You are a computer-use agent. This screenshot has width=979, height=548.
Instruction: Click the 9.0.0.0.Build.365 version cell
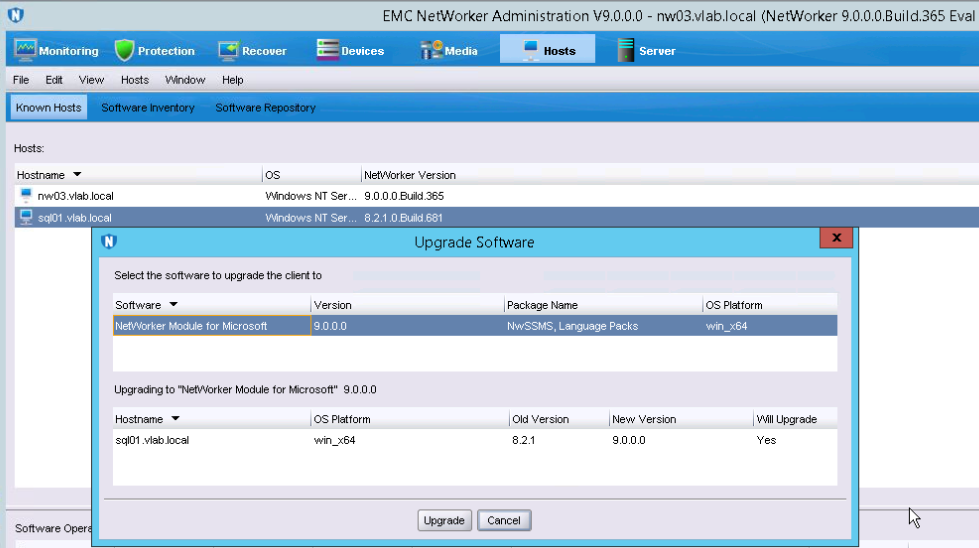(x=404, y=196)
